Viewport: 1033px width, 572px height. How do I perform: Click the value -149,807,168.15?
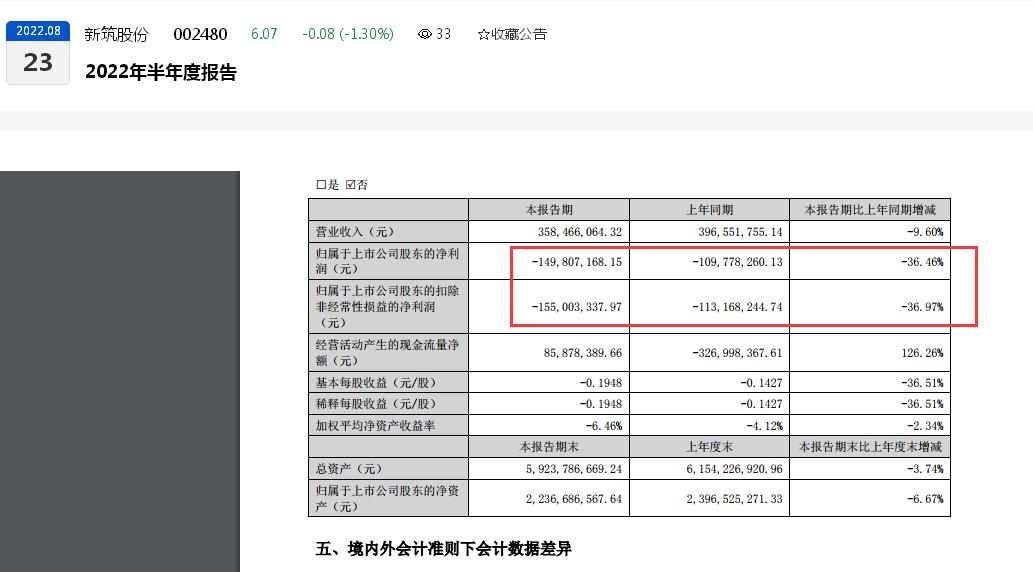tap(576, 262)
